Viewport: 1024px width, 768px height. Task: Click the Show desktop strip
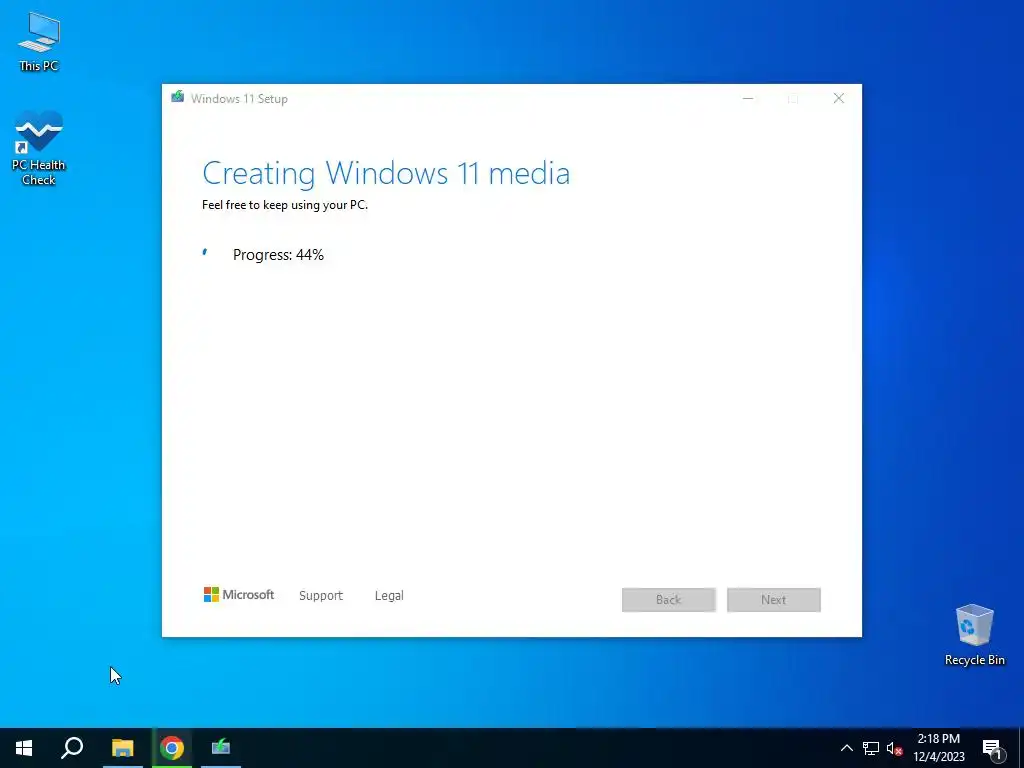[x=1021, y=748]
